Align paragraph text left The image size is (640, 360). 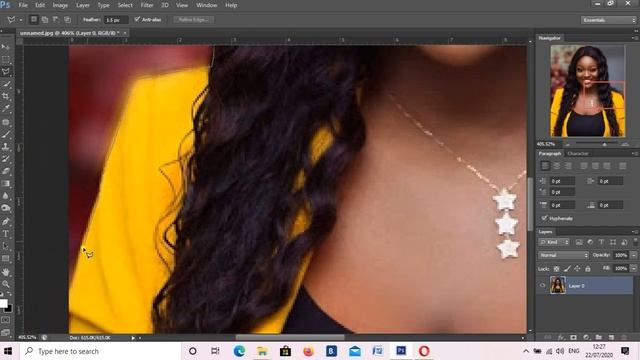click(x=545, y=166)
